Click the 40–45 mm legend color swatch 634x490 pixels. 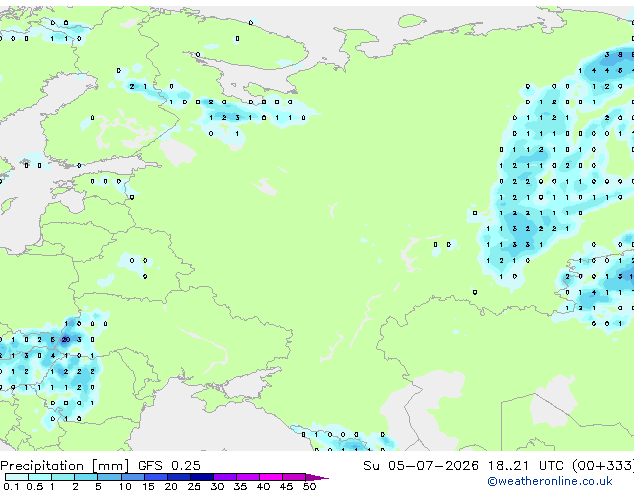271,477
